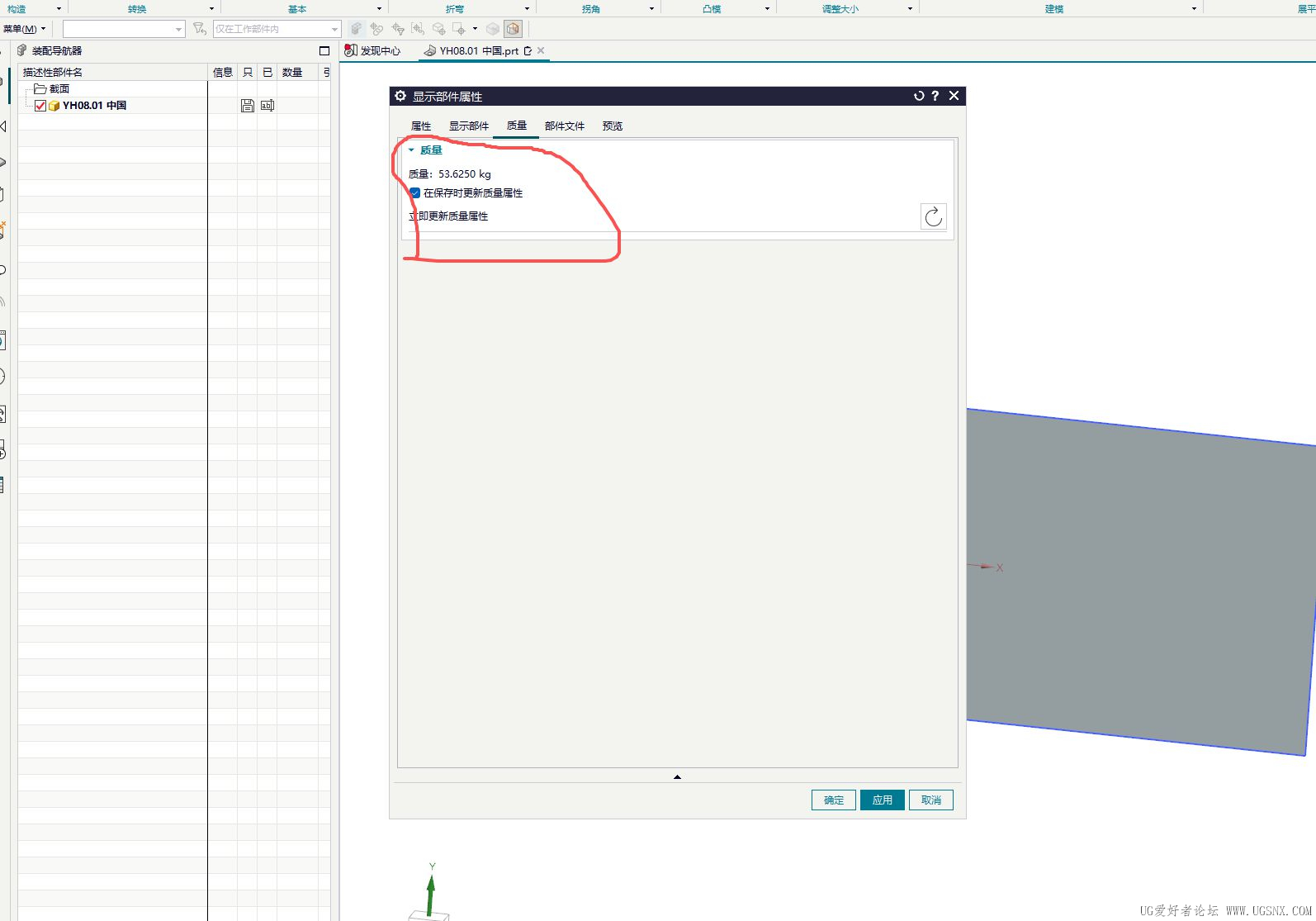
Task: Switch to the 预览 tab in the dialog
Action: (613, 126)
